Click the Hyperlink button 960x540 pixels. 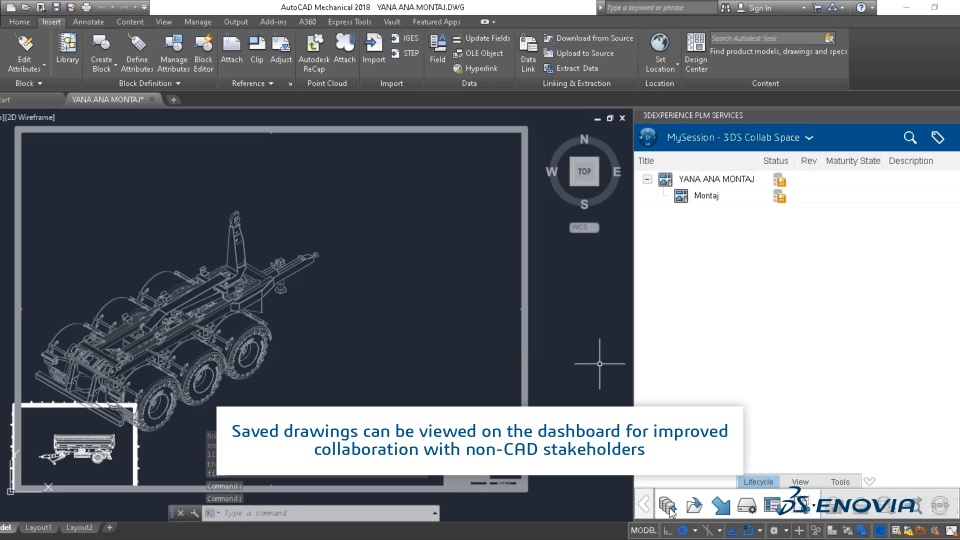475,69
